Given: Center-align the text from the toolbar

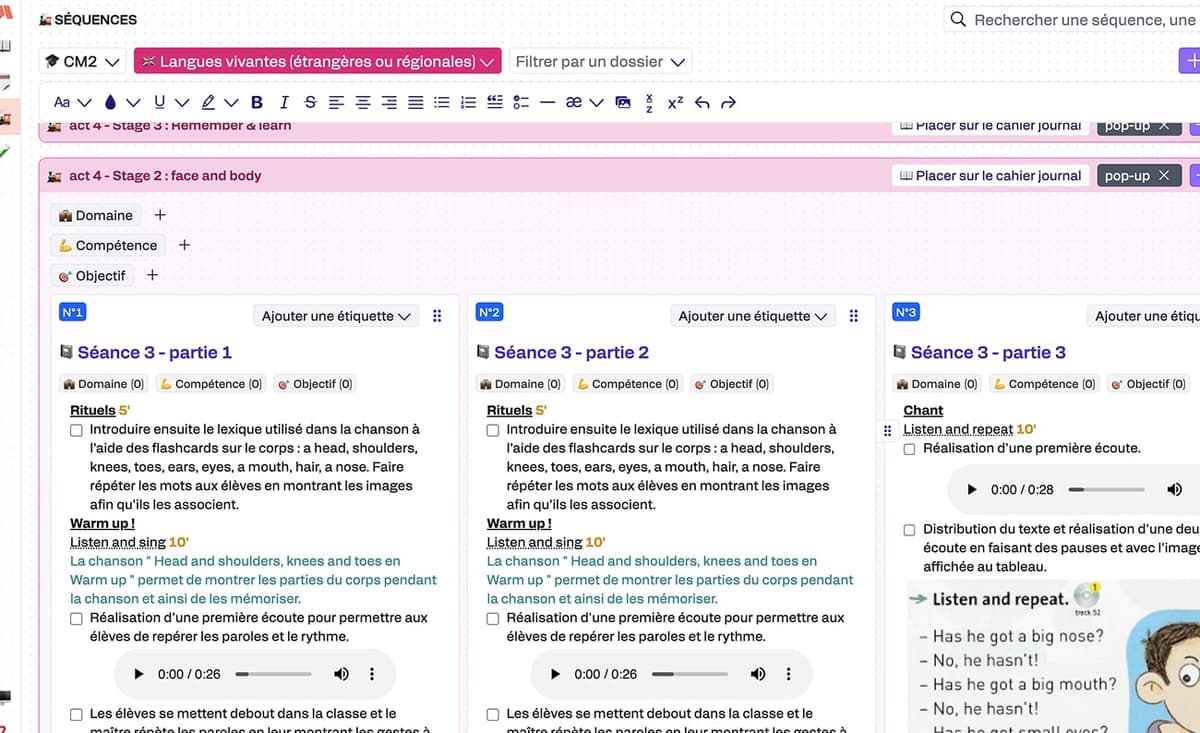Looking at the screenshot, I should coord(362,102).
